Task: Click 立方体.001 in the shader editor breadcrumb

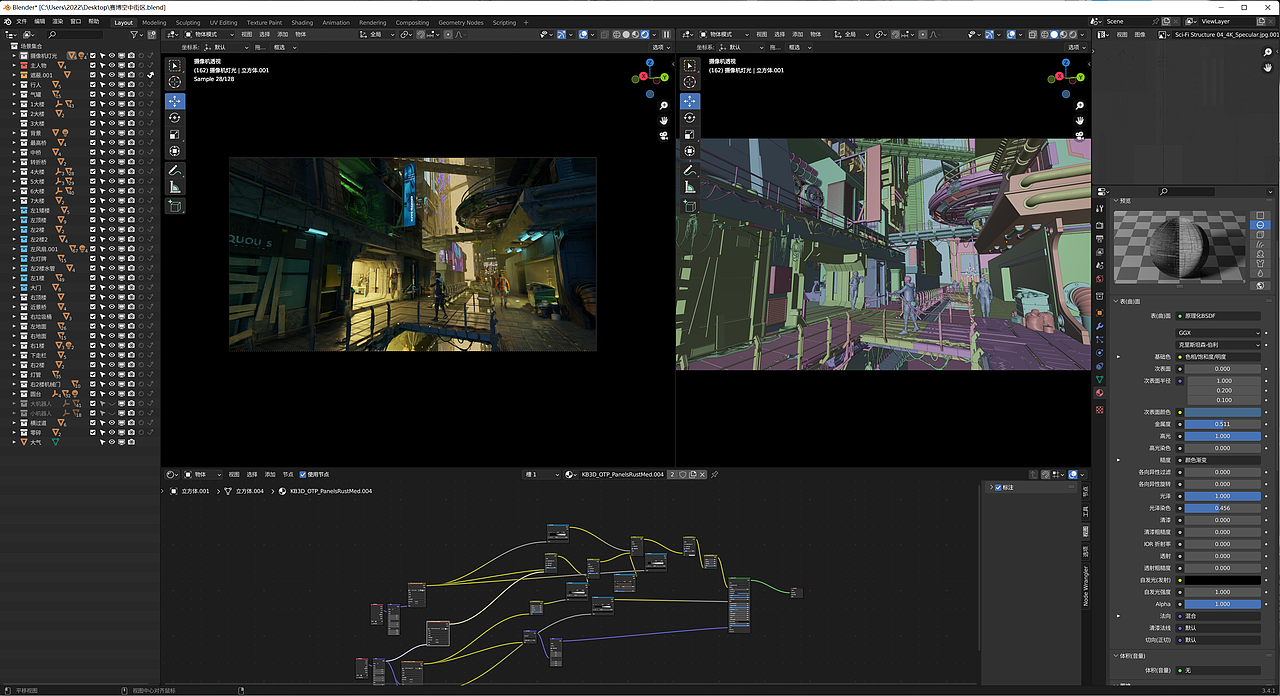Action: [x=196, y=491]
